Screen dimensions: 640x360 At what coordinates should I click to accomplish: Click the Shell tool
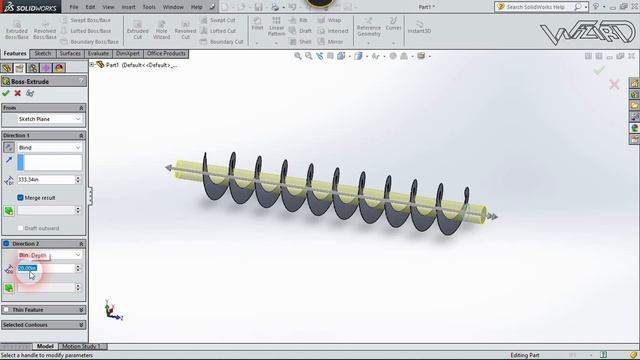click(x=300, y=42)
